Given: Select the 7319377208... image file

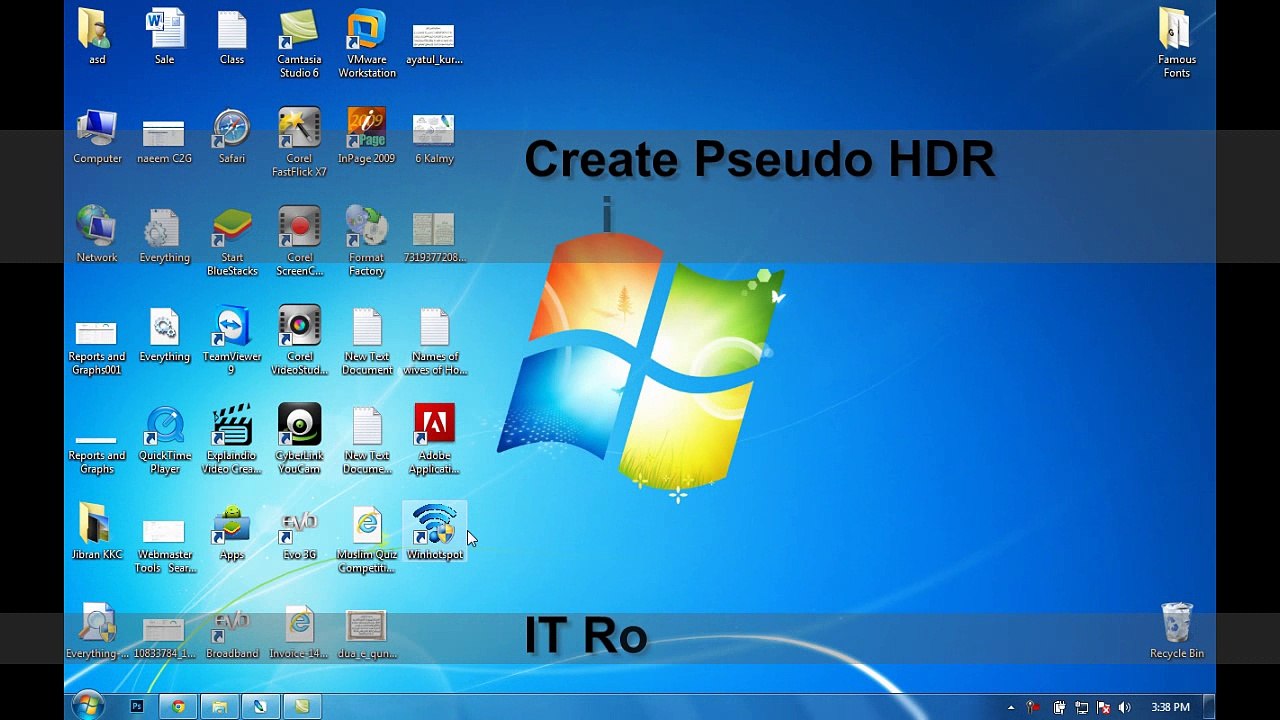Looking at the screenshot, I should (434, 237).
